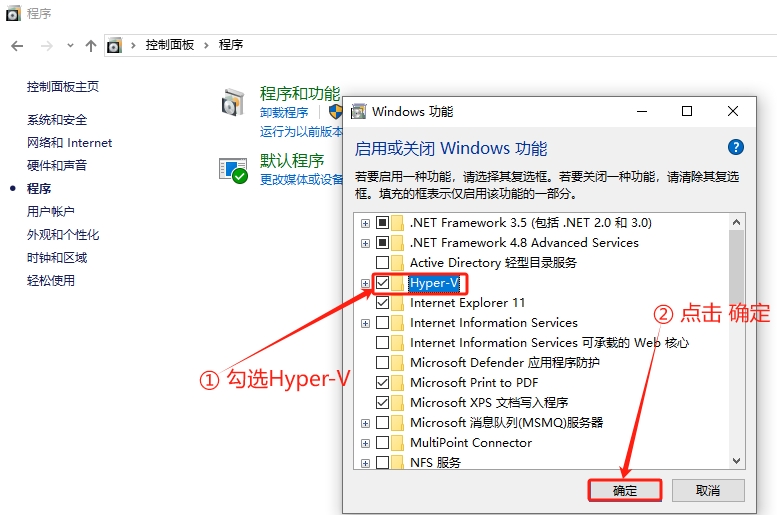Viewport: 777px width, 515px height.
Task: Select Hyper-V label in feature list
Action: [434, 283]
